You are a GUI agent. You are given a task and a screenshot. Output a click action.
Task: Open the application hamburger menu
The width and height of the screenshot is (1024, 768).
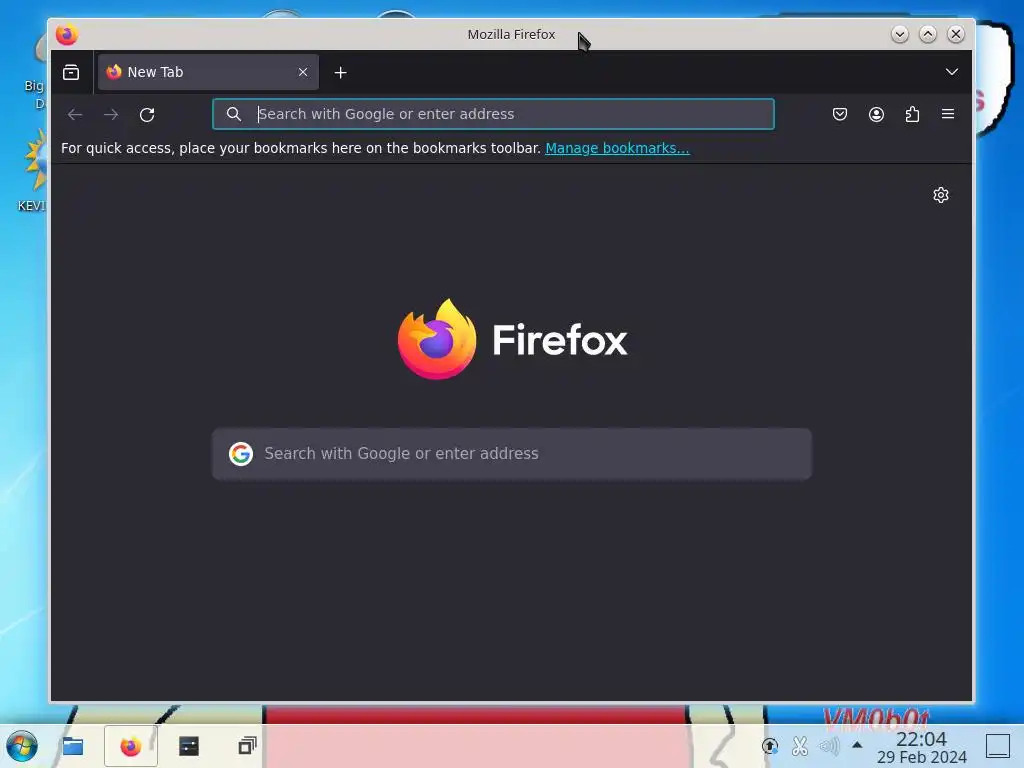[x=948, y=114]
